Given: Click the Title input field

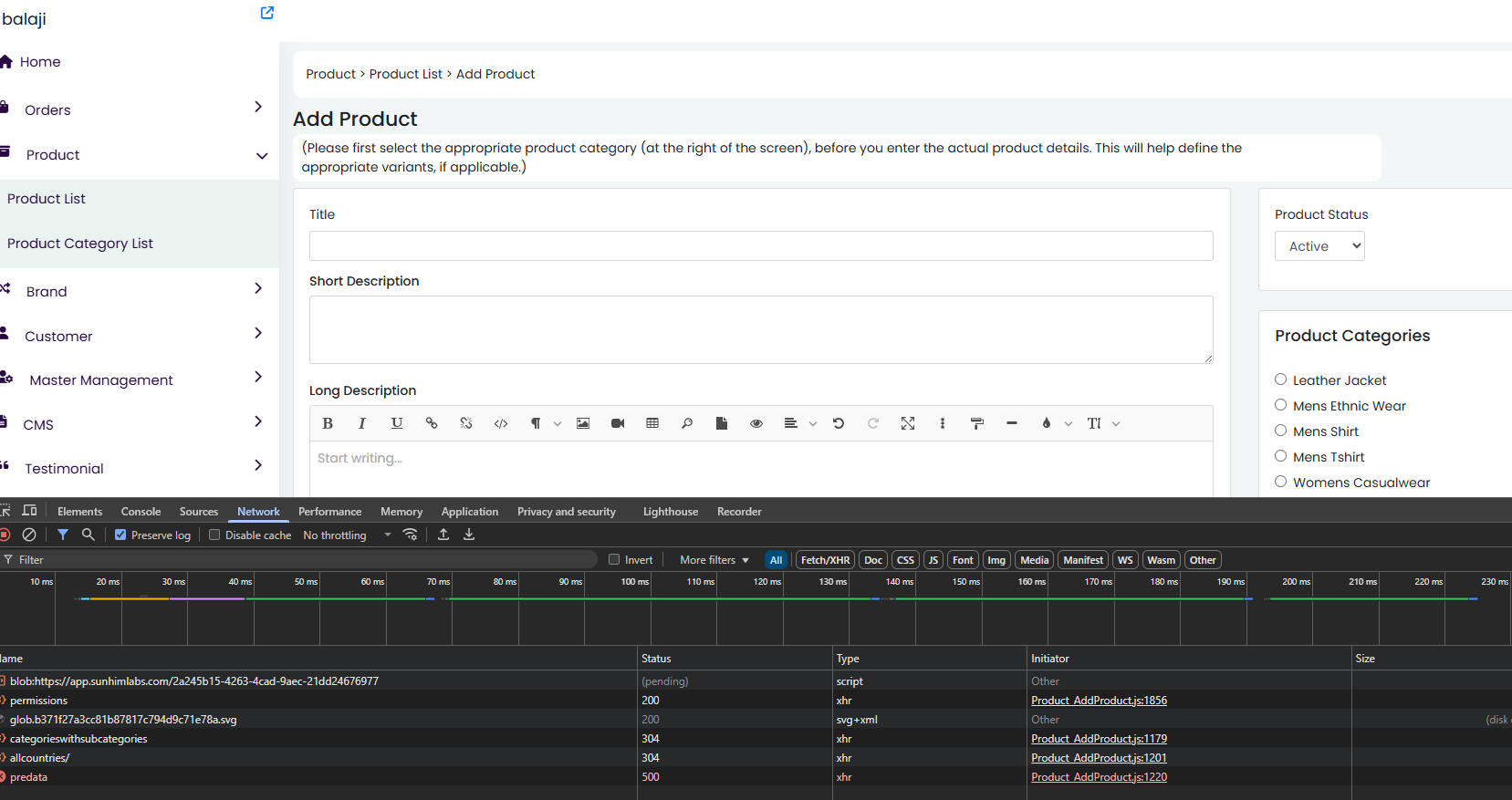Looking at the screenshot, I should tap(761, 246).
